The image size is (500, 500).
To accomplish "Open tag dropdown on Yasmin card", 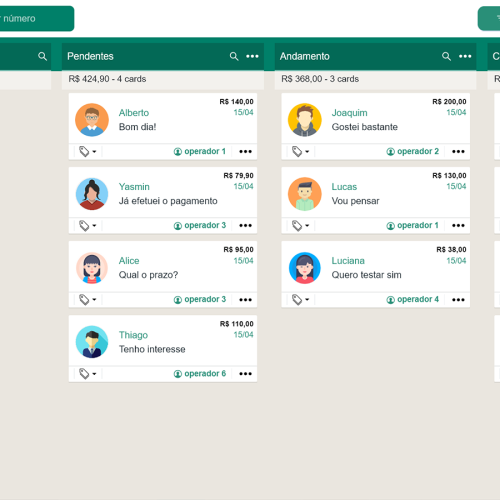I will (x=88, y=226).
